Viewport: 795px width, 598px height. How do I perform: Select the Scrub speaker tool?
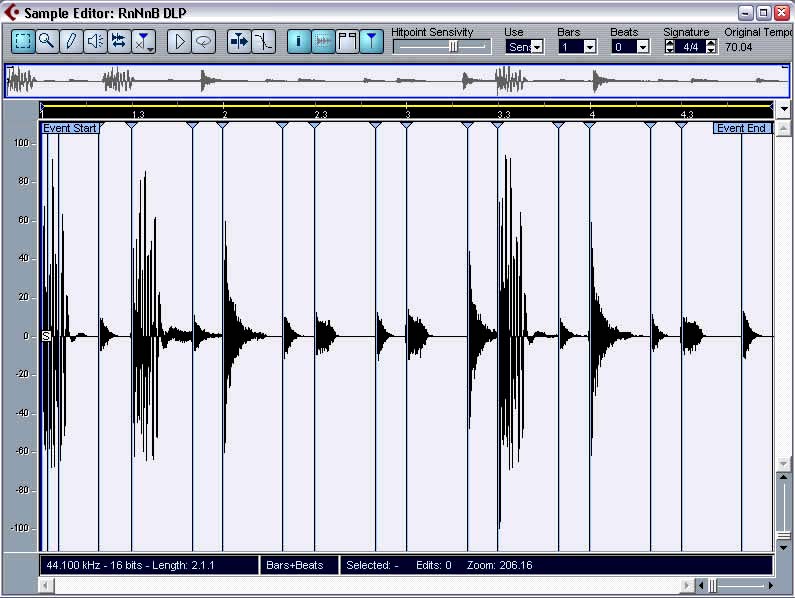tap(94, 41)
